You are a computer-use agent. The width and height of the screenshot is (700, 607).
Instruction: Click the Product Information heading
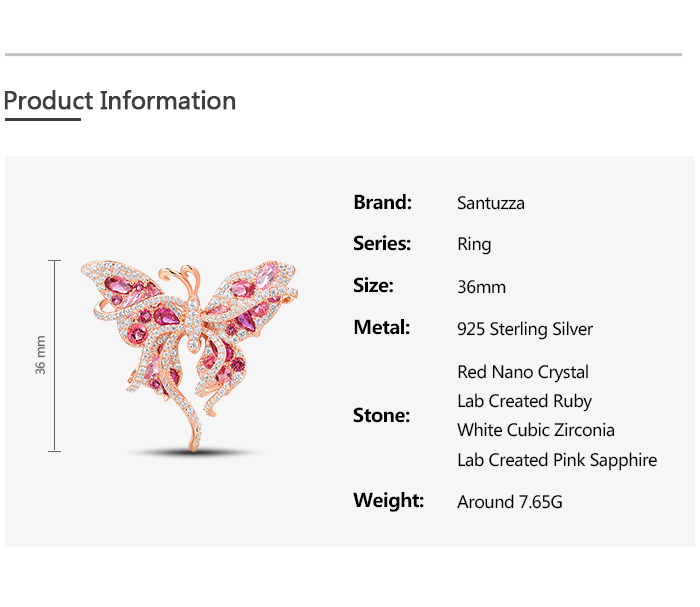[120, 101]
